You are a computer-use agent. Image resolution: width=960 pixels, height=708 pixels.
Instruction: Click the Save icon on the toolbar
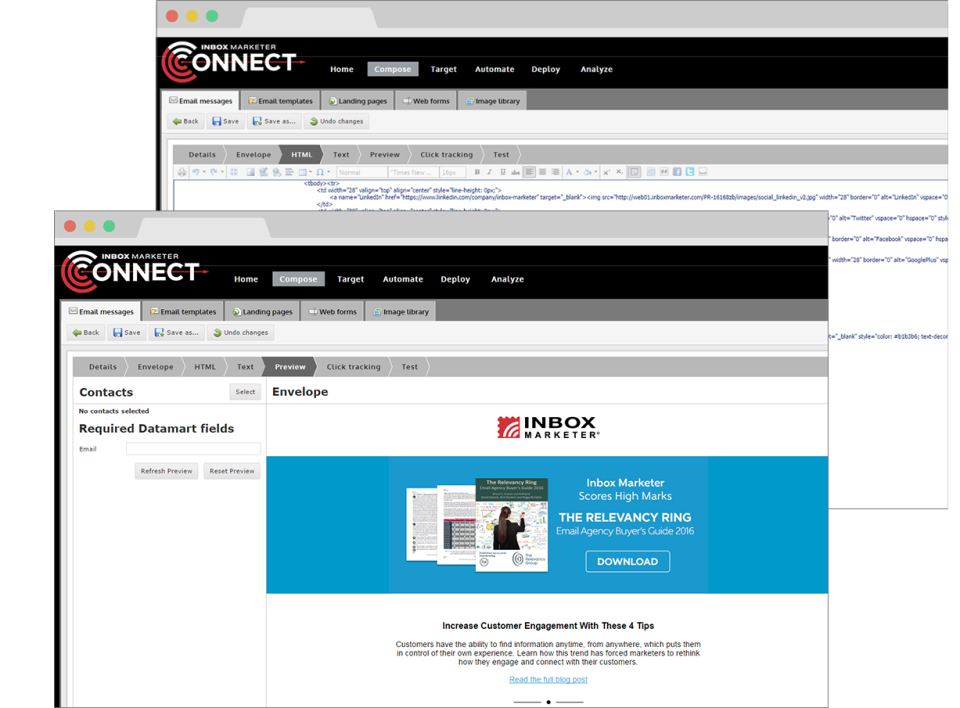coord(126,332)
